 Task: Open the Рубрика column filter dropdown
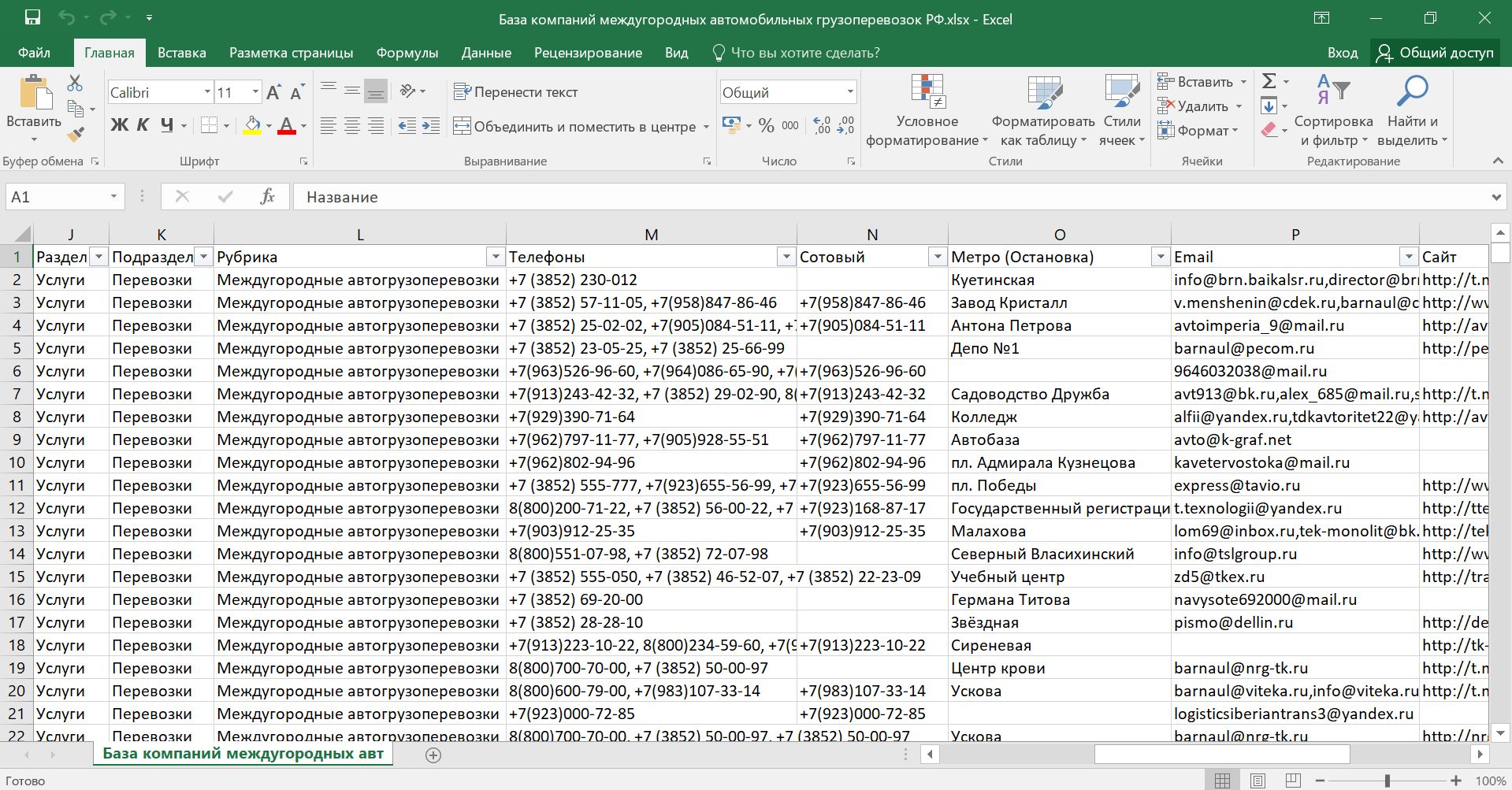(495, 257)
